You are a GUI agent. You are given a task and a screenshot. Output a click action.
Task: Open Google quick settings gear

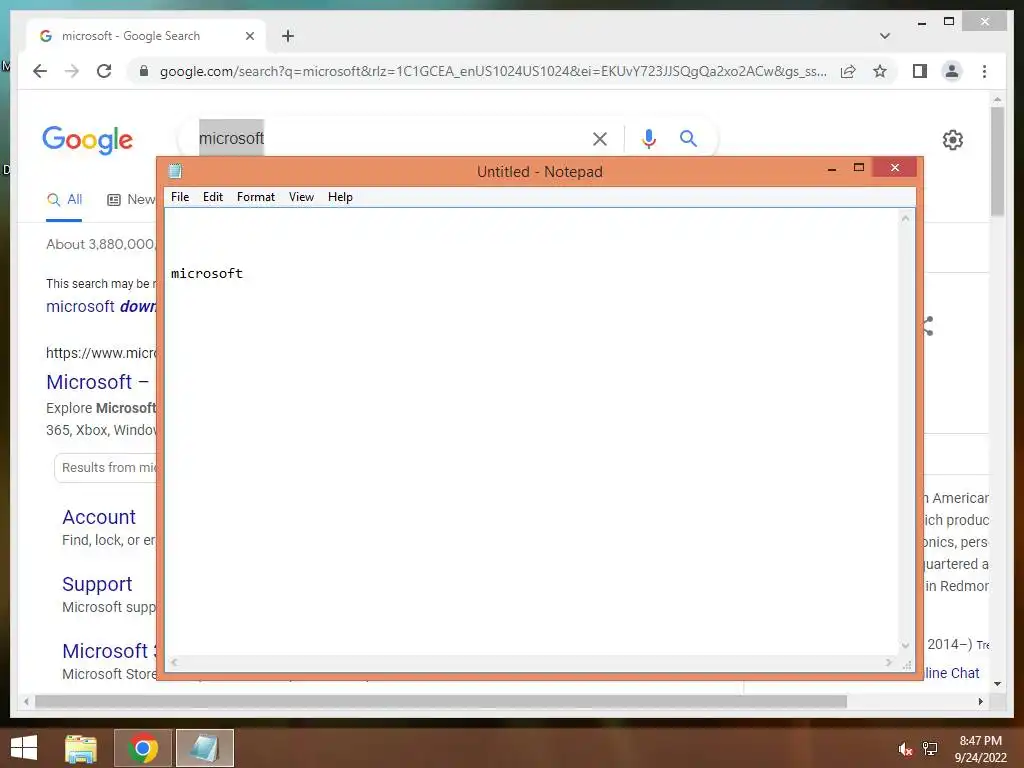click(x=953, y=140)
